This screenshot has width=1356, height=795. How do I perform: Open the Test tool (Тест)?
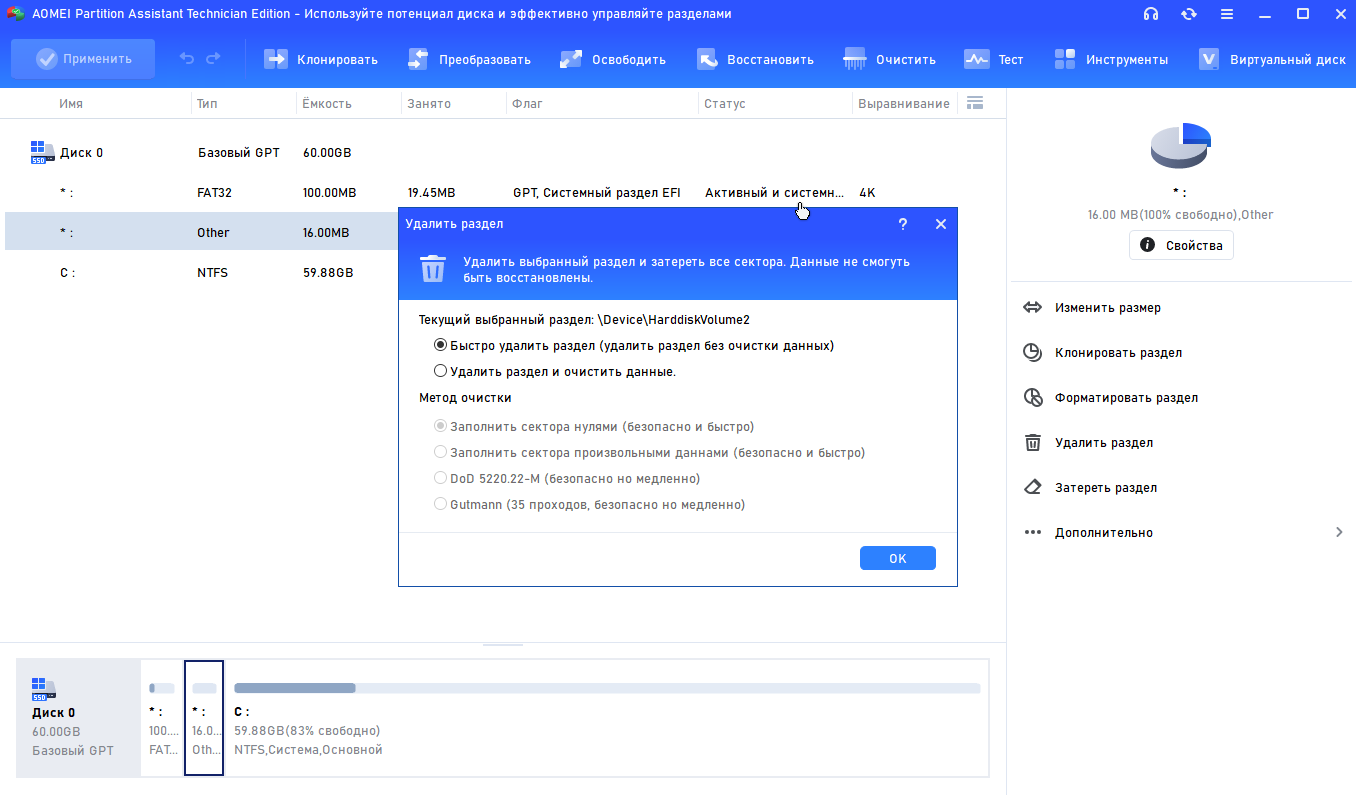[x=976, y=59]
